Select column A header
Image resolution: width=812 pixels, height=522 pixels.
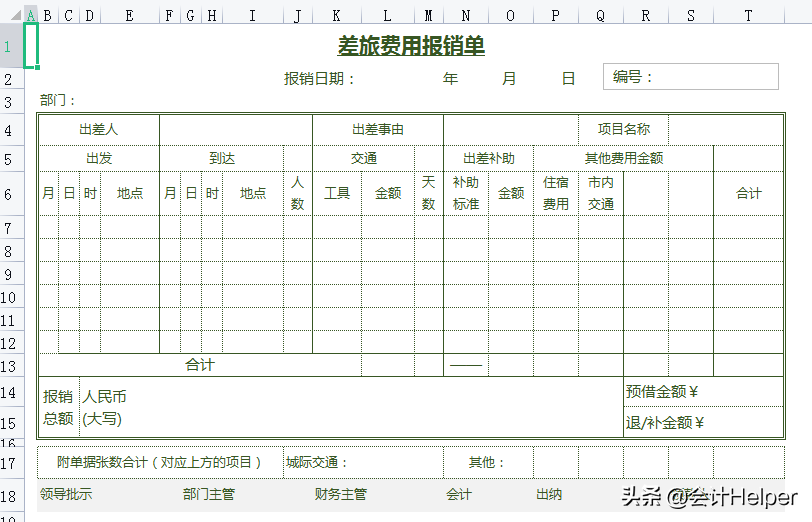point(31,16)
